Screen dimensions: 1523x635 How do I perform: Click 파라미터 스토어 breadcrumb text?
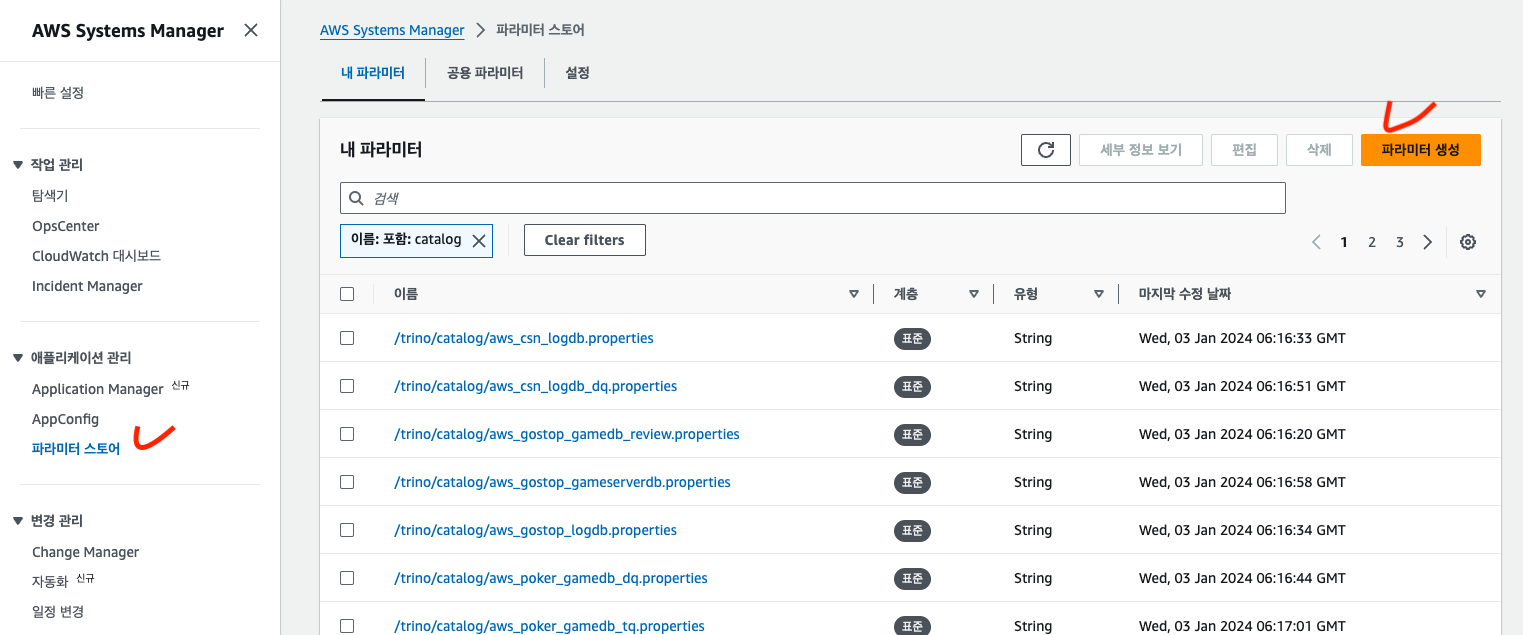coord(541,30)
